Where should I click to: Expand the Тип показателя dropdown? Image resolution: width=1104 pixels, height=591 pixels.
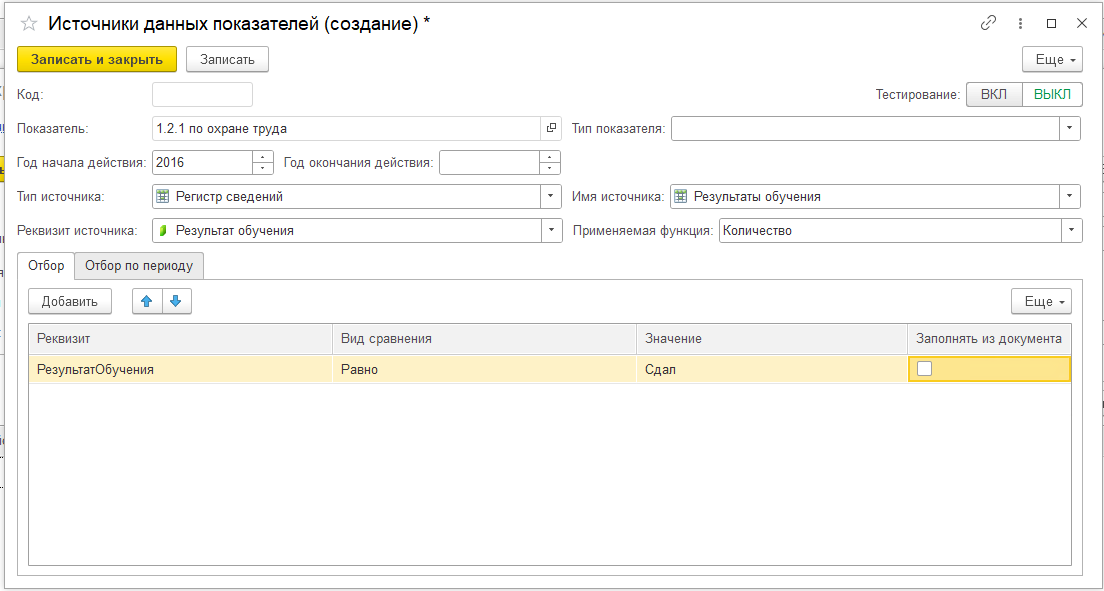click(x=1070, y=128)
